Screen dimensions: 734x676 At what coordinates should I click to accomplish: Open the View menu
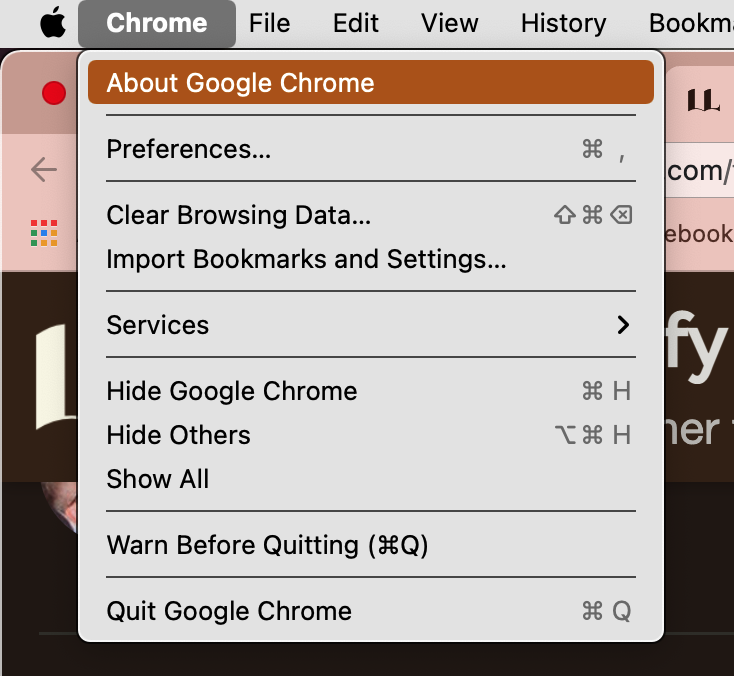coord(450,23)
